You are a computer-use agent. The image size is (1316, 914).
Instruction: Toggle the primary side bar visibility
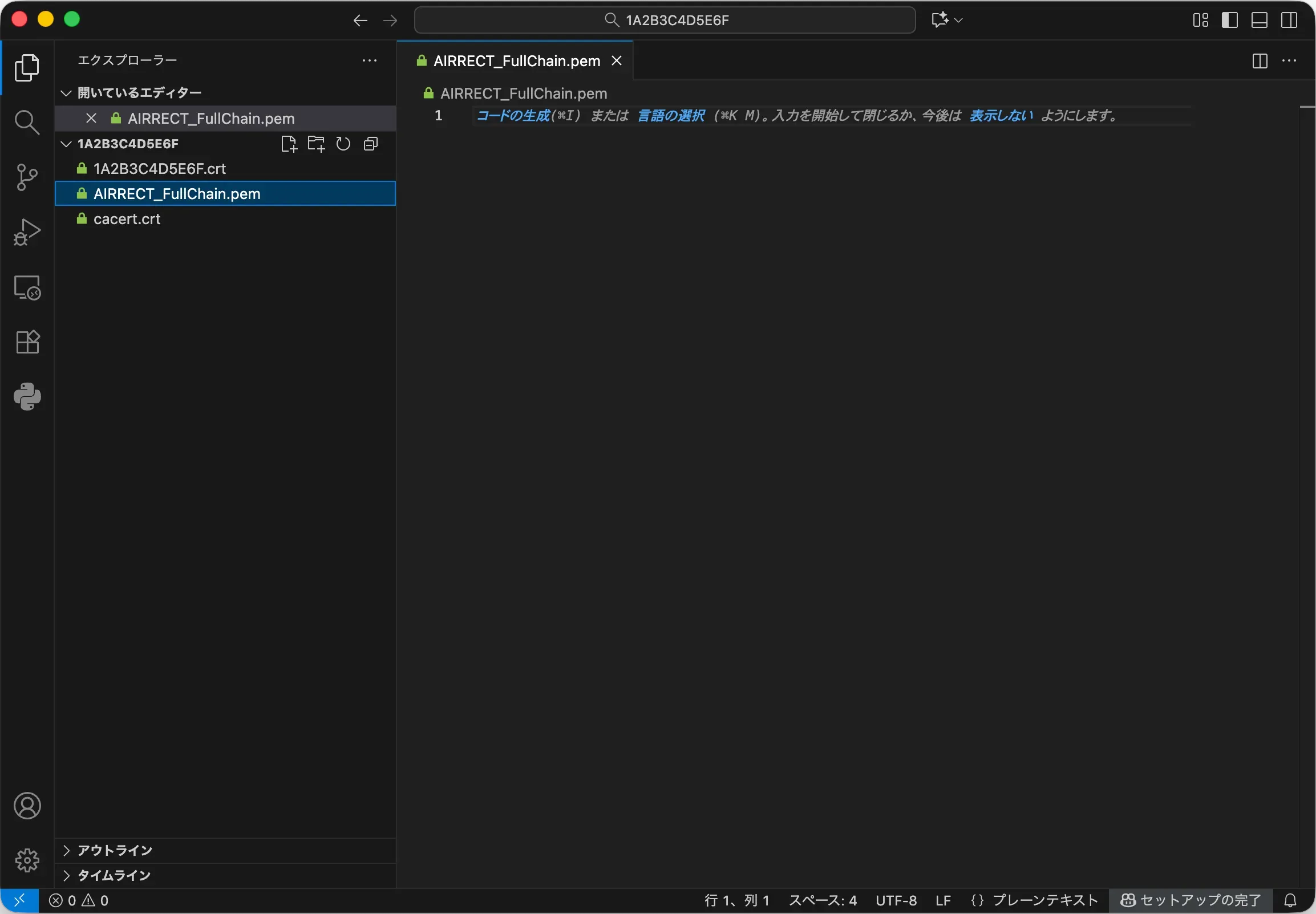point(1229,20)
